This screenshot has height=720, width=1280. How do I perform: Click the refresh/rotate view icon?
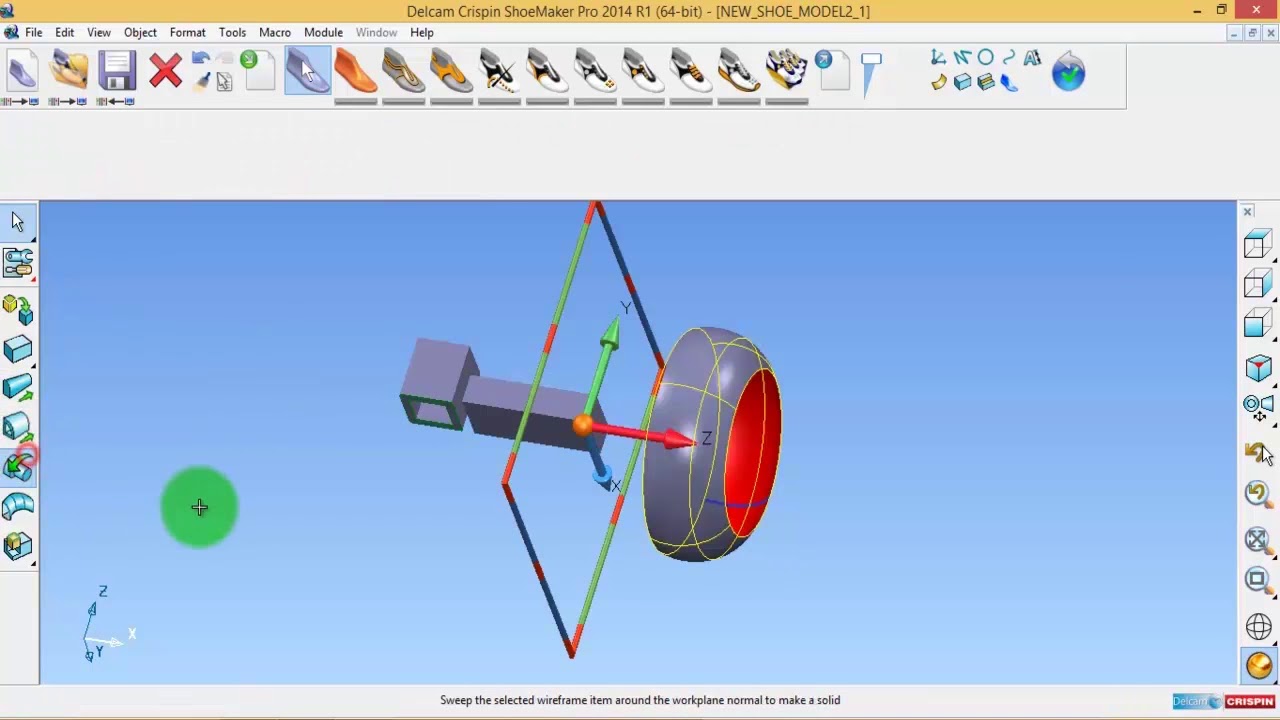[1258, 493]
